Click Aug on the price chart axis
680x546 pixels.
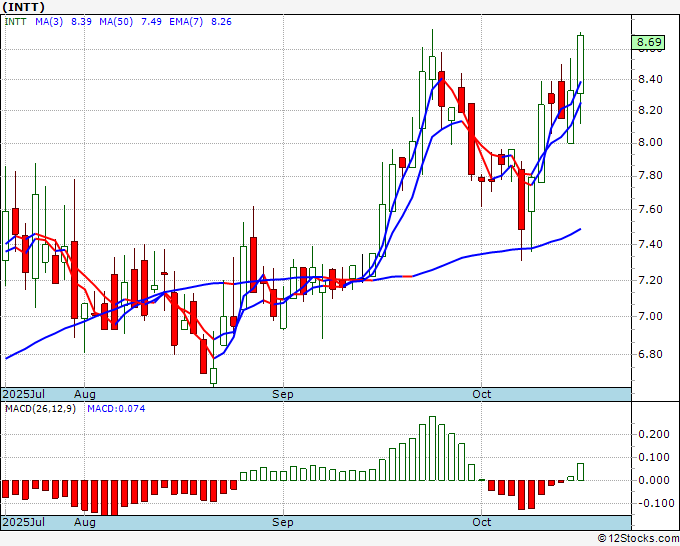pyautogui.click(x=85, y=394)
